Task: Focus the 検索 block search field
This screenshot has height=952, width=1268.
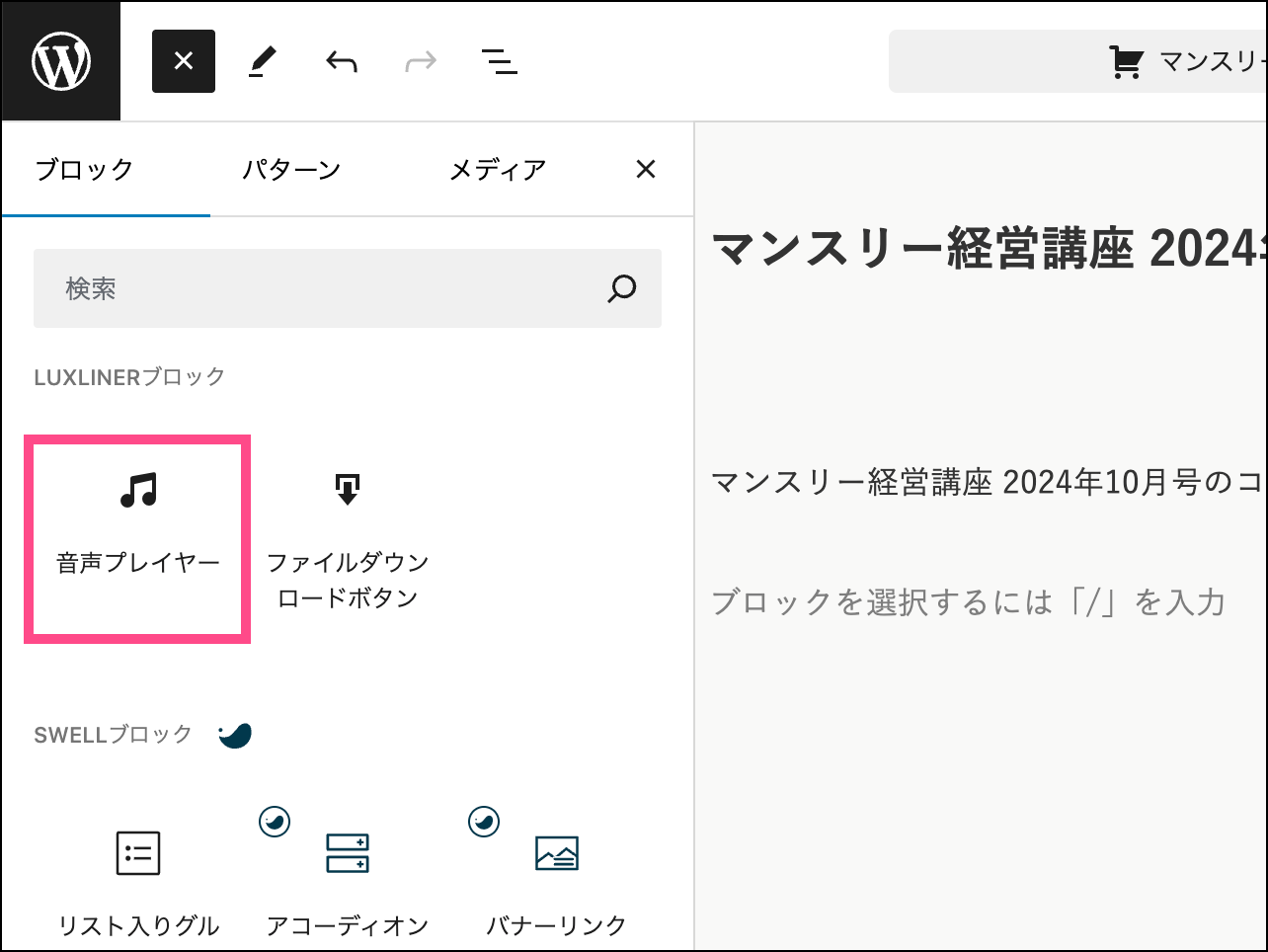Action: 316,288
